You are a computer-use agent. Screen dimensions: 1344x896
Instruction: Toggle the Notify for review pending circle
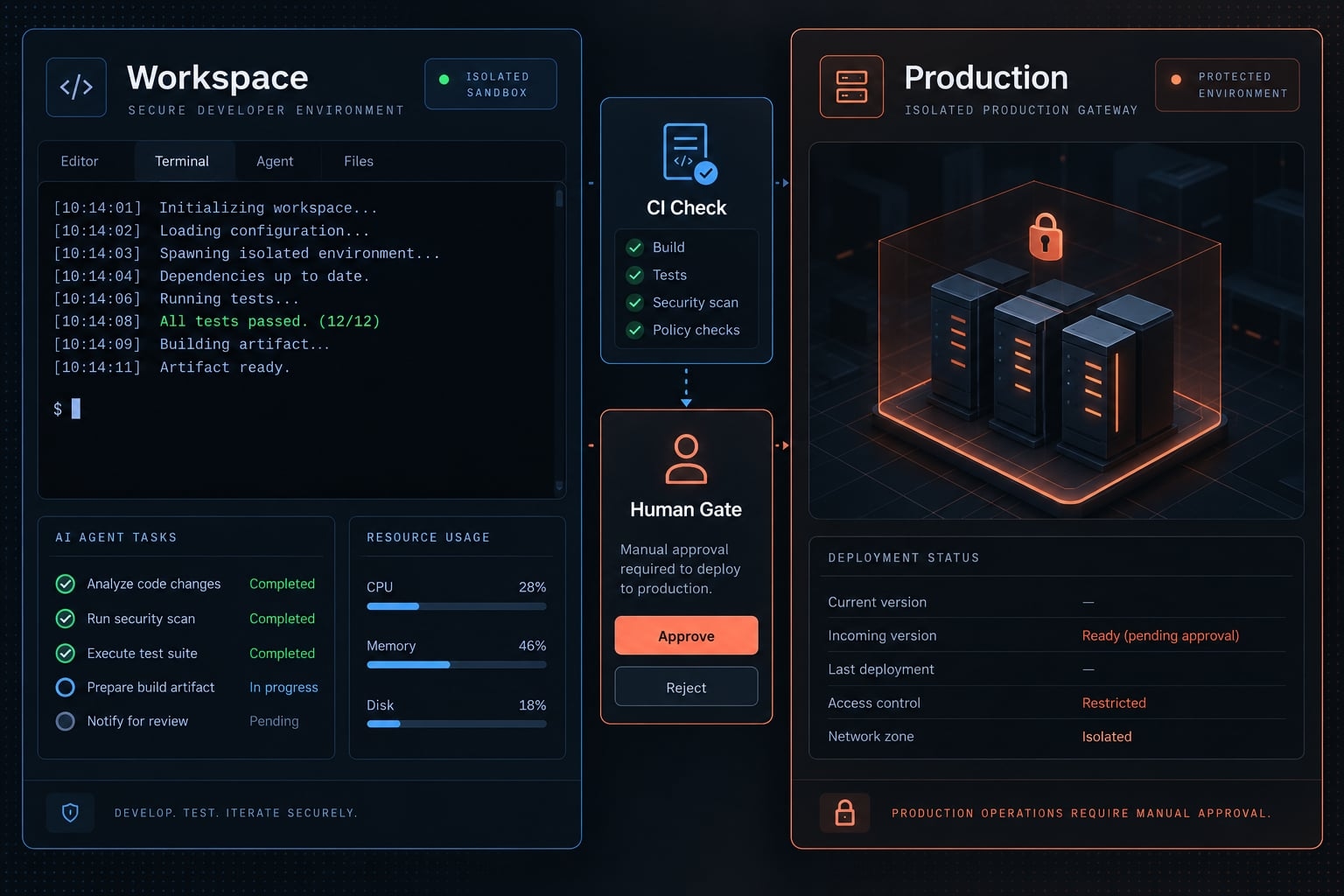65,721
